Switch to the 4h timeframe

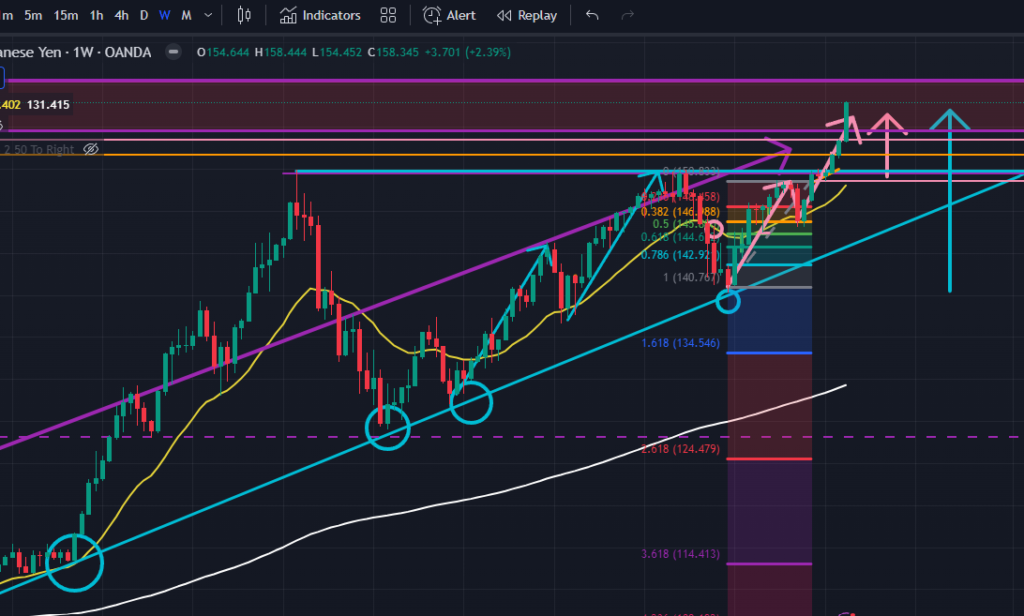pos(121,15)
